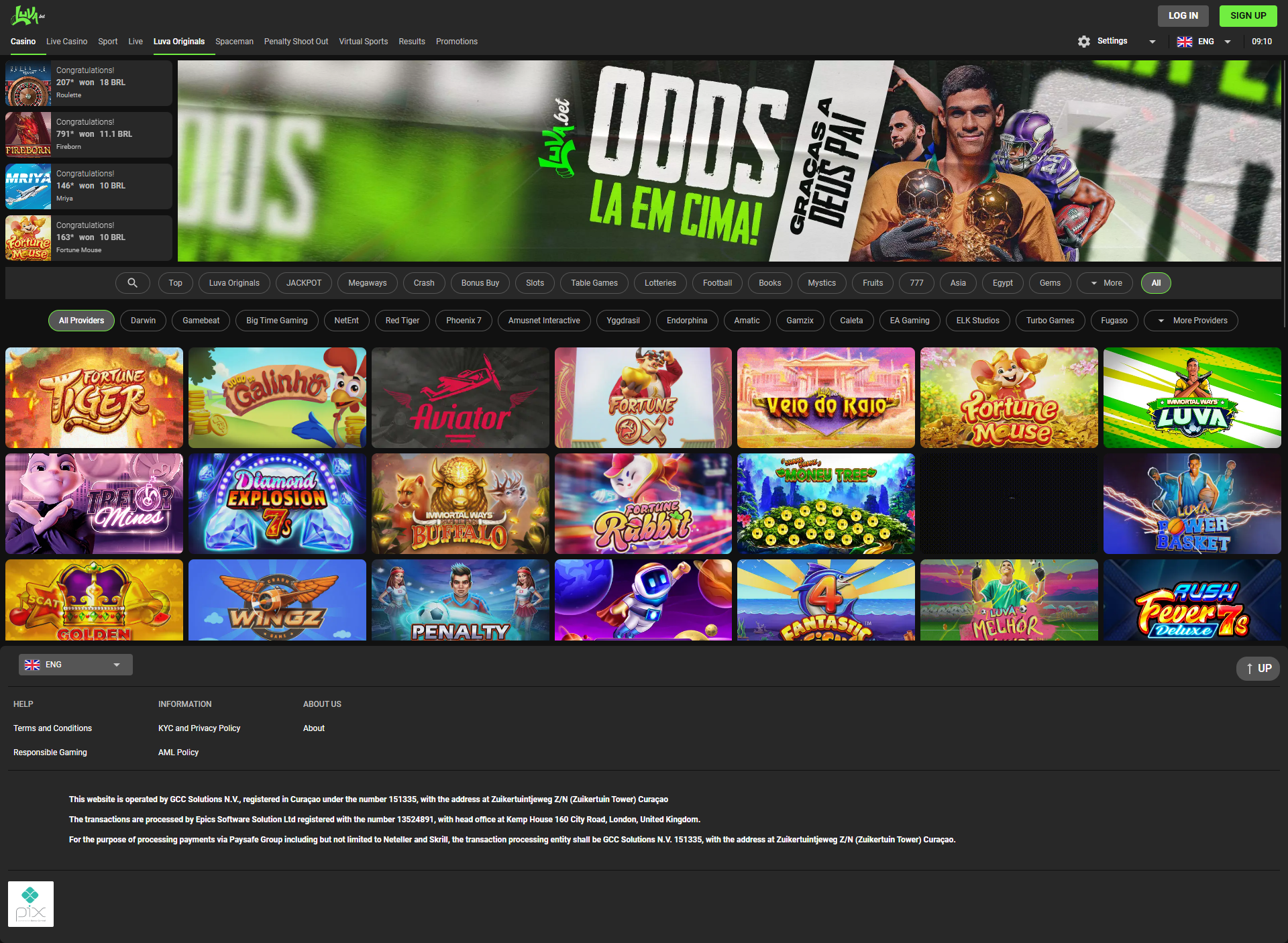Expand the More categories dropdown

click(1104, 283)
